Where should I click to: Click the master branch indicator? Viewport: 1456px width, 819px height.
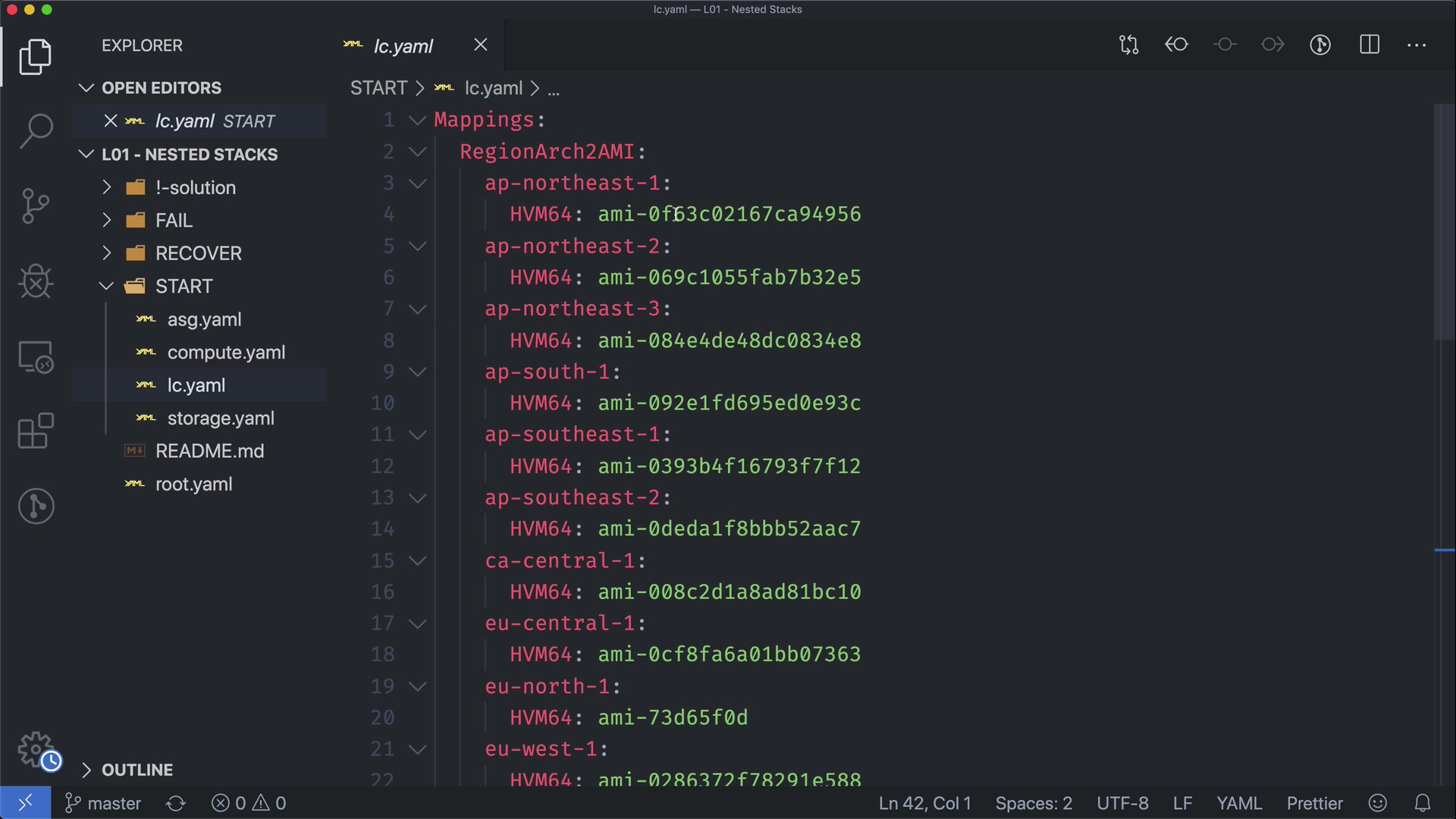104,803
